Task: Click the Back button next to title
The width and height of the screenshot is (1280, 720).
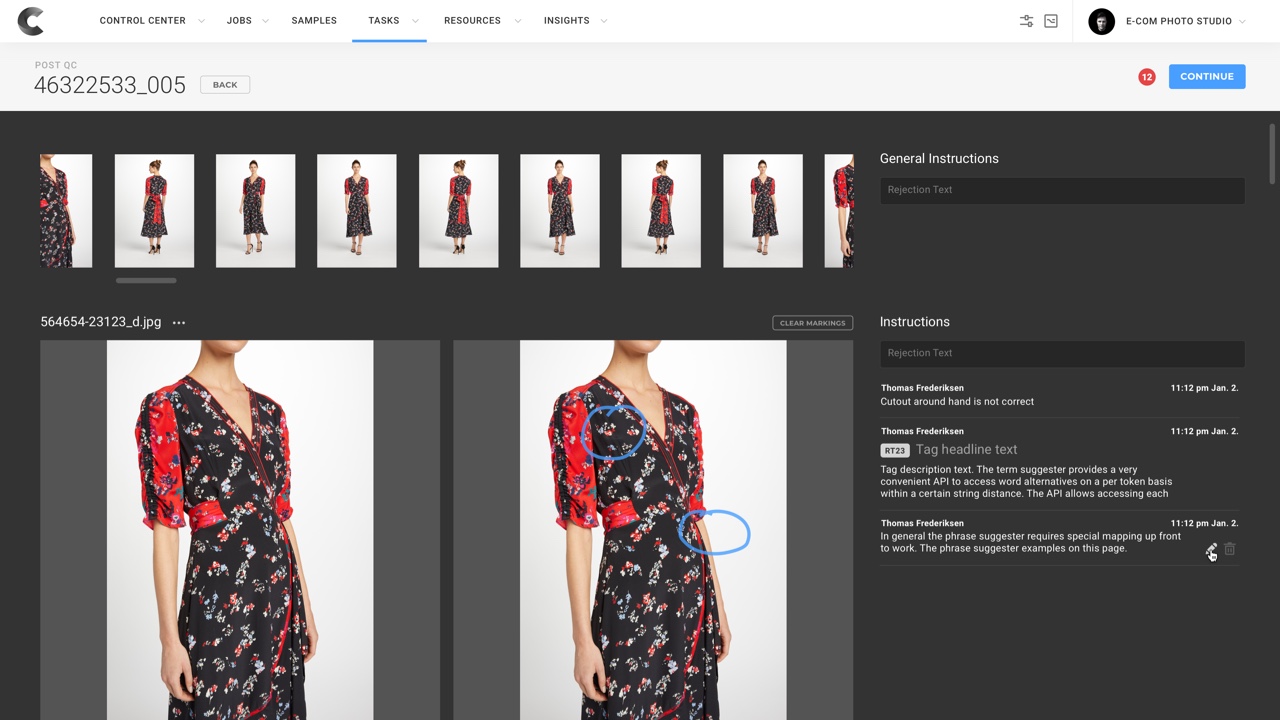Action: [x=225, y=85]
